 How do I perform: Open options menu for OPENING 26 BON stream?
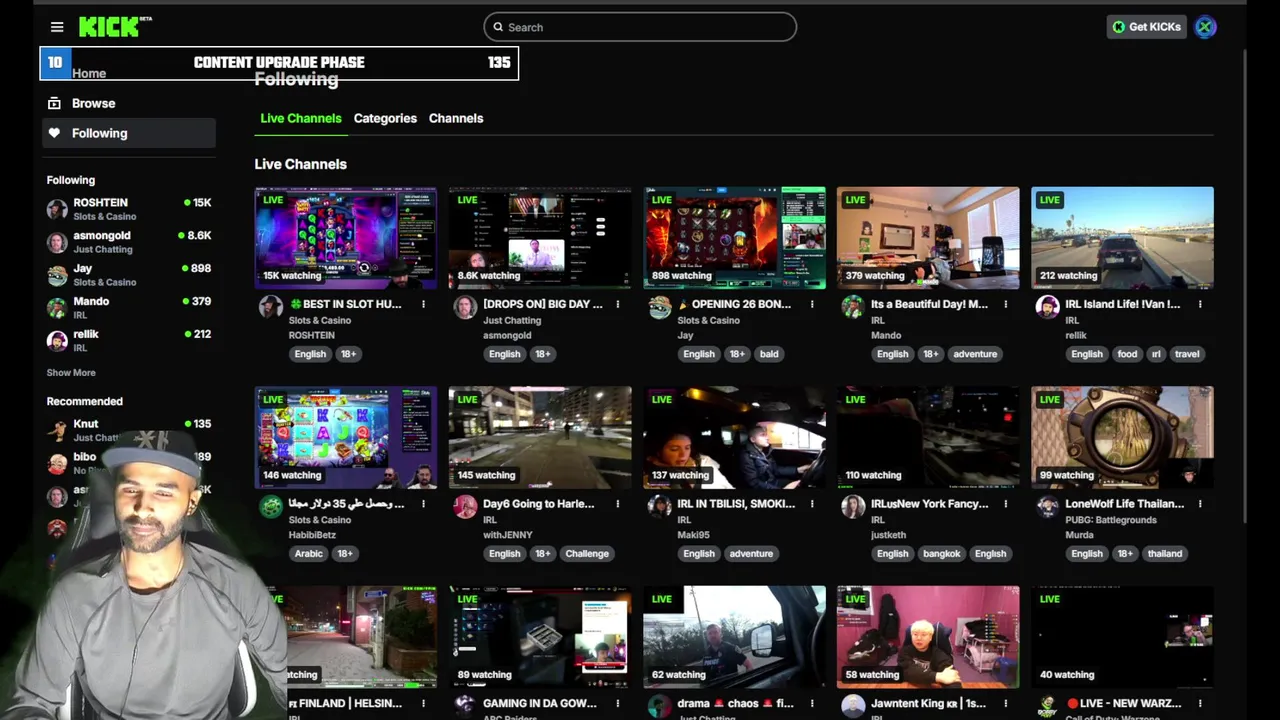click(812, 304)
